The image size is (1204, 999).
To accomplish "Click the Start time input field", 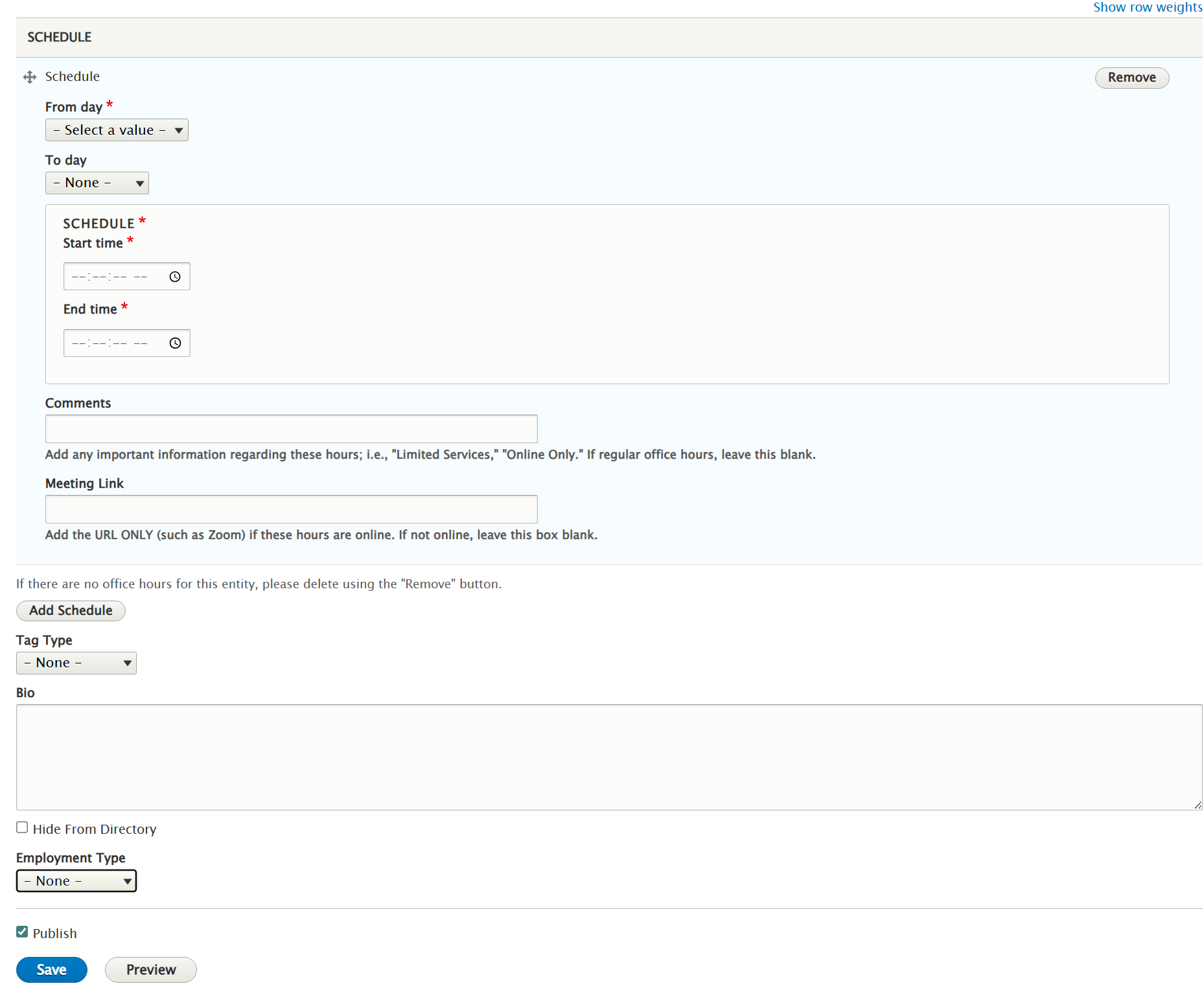I will click(x=110, y=276).
